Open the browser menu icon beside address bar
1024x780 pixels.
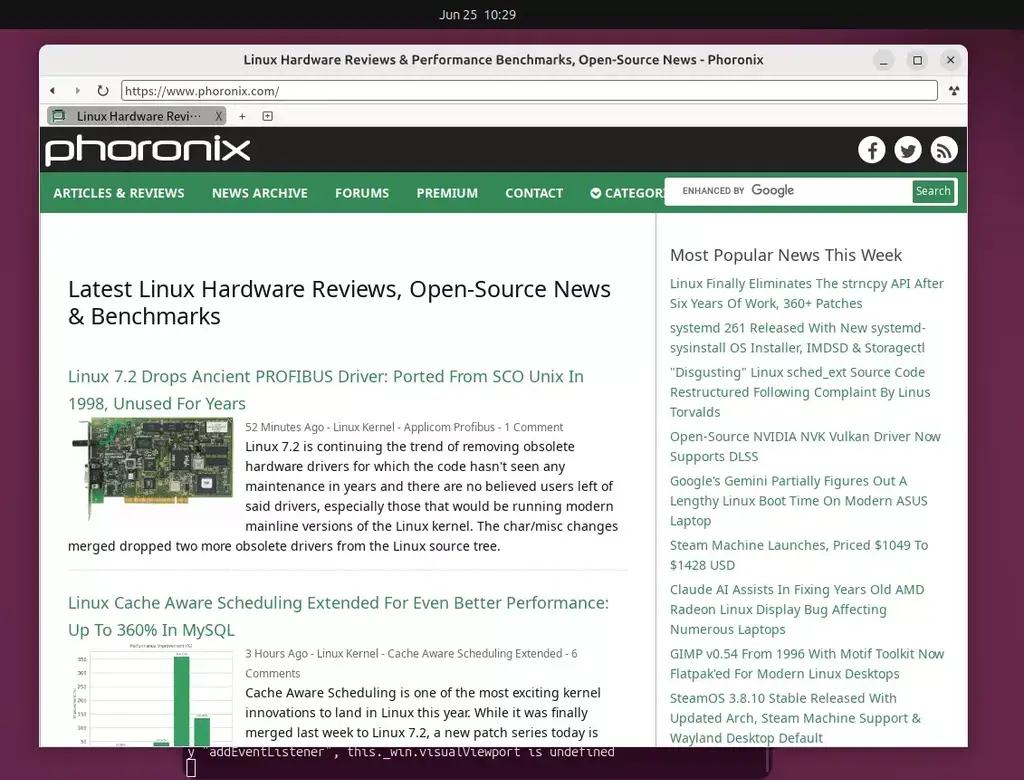point(954,91)
